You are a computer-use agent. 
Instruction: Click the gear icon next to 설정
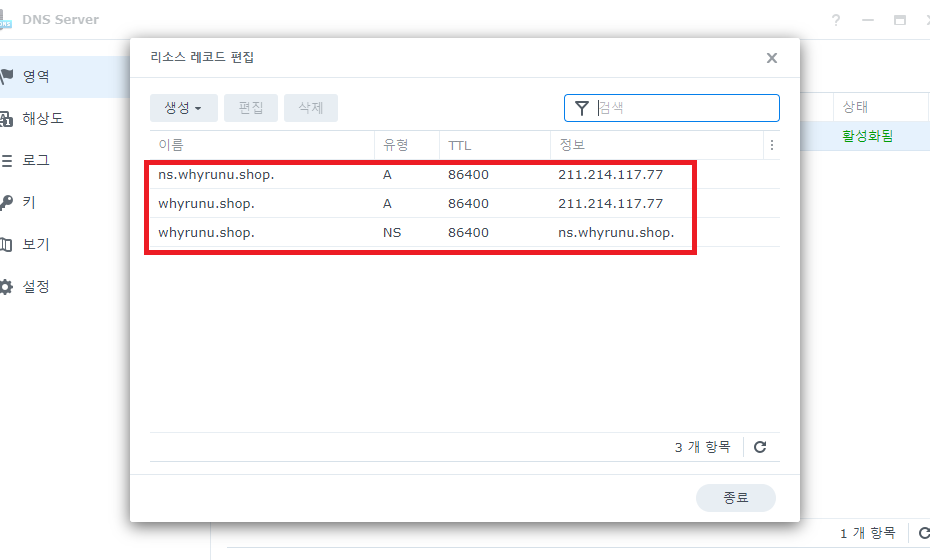pyautogui.click(x=6, y=287)
